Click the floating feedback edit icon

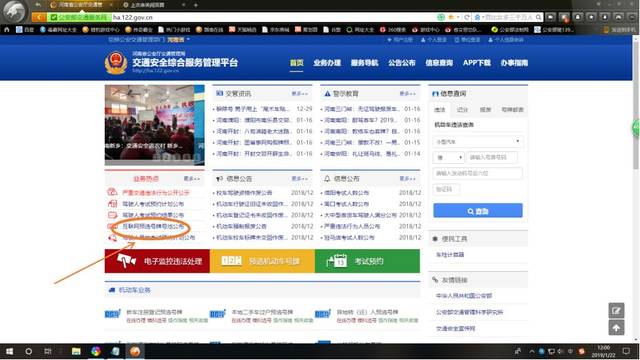pyautogui.click(x=616, y=311)
